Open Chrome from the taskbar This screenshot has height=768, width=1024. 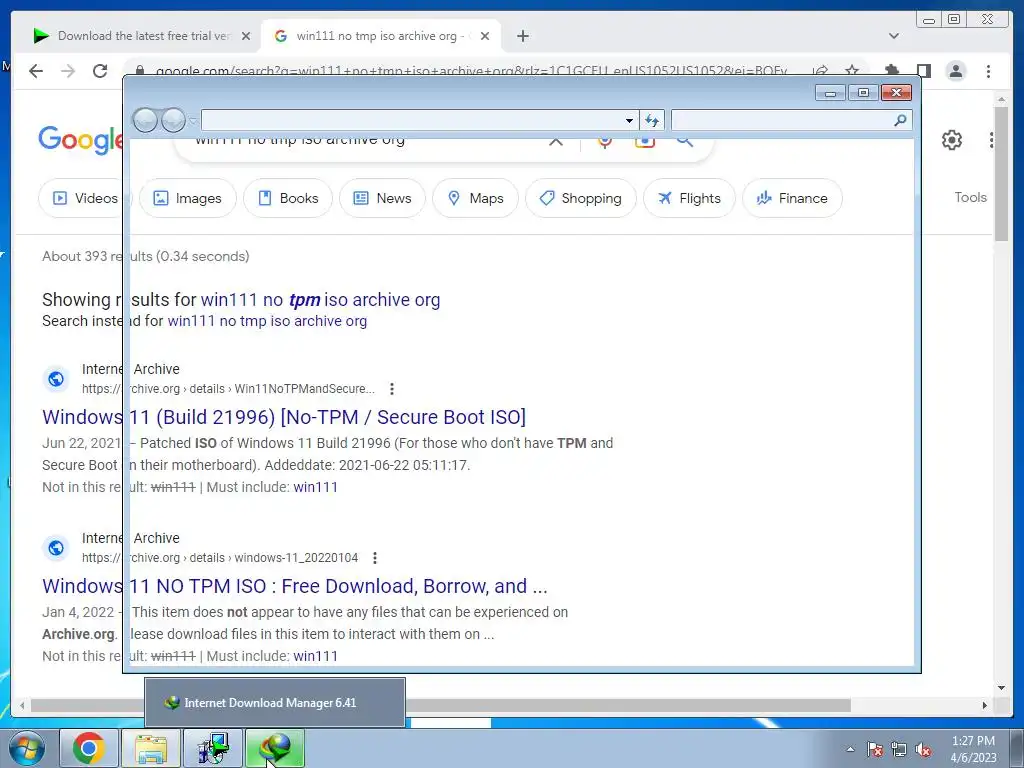coord(89,748)
